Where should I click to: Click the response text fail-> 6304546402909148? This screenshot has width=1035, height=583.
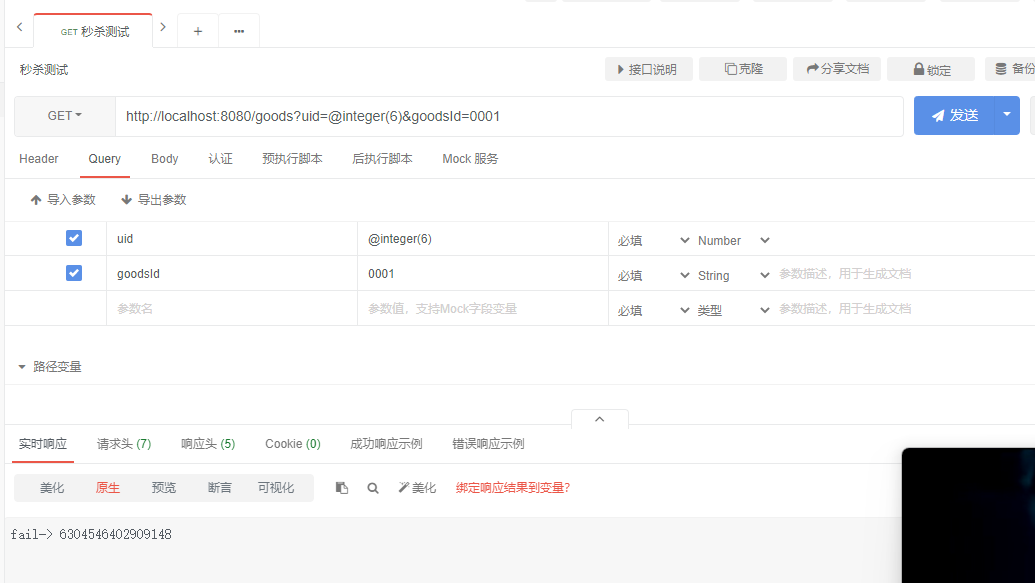(x=91, y=534)
